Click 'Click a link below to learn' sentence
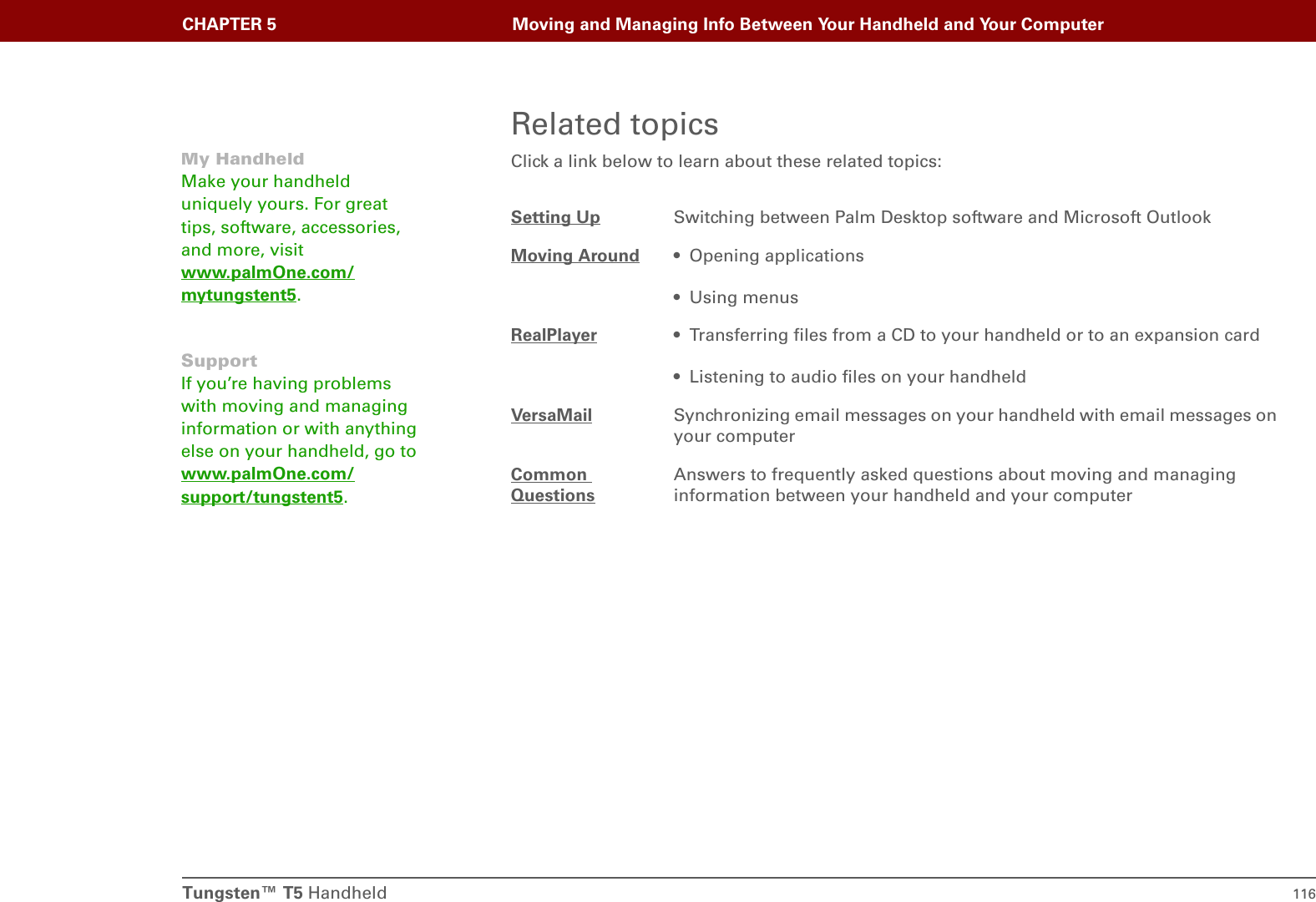The height and width of the screenshot is (902, 1316). (x=726, y=161)
